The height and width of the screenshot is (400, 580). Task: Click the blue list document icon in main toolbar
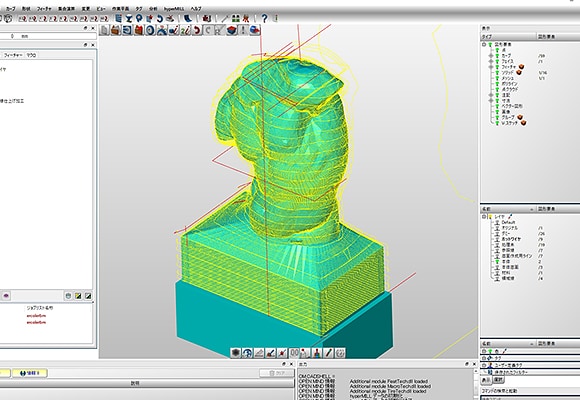(118, 18)
